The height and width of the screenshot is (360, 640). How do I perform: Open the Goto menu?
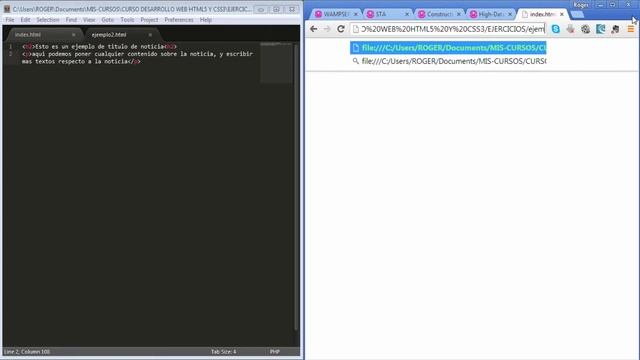[108, 20]
